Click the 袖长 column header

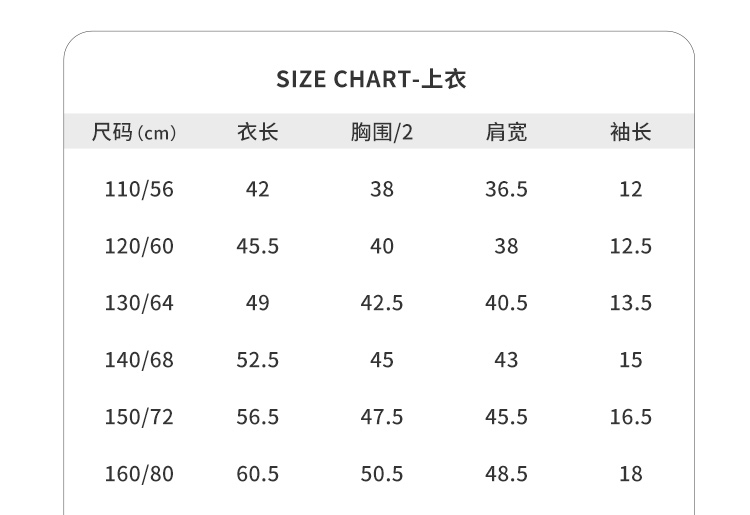point(630,132)
